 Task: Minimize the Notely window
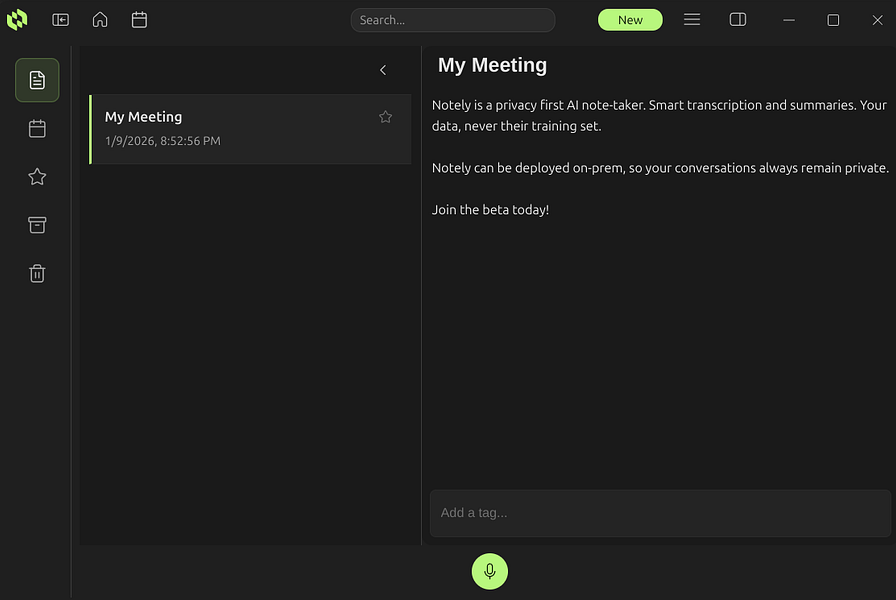click(789, 20)
